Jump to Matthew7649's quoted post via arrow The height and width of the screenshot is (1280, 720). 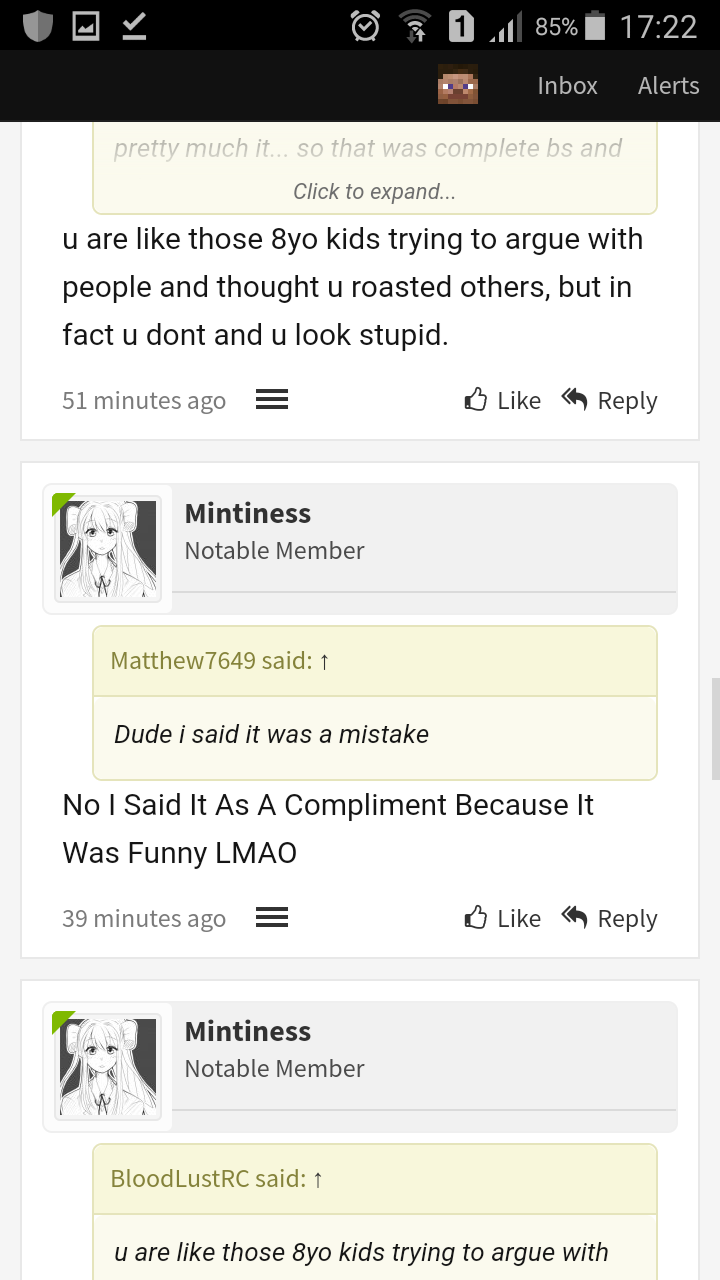pyautogui.click(x=324, y=661)
